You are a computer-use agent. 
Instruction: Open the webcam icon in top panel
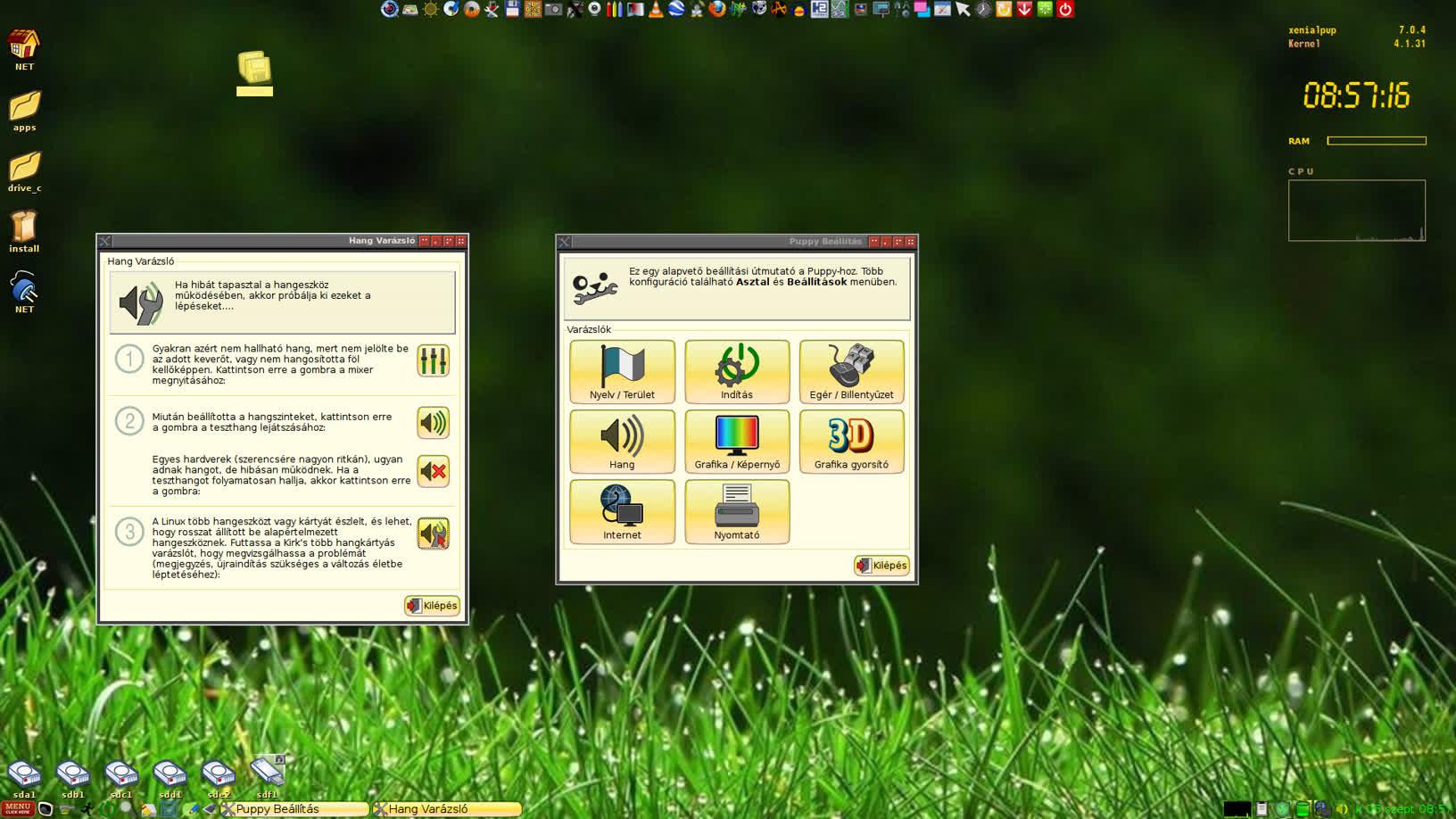pos(594,9)
